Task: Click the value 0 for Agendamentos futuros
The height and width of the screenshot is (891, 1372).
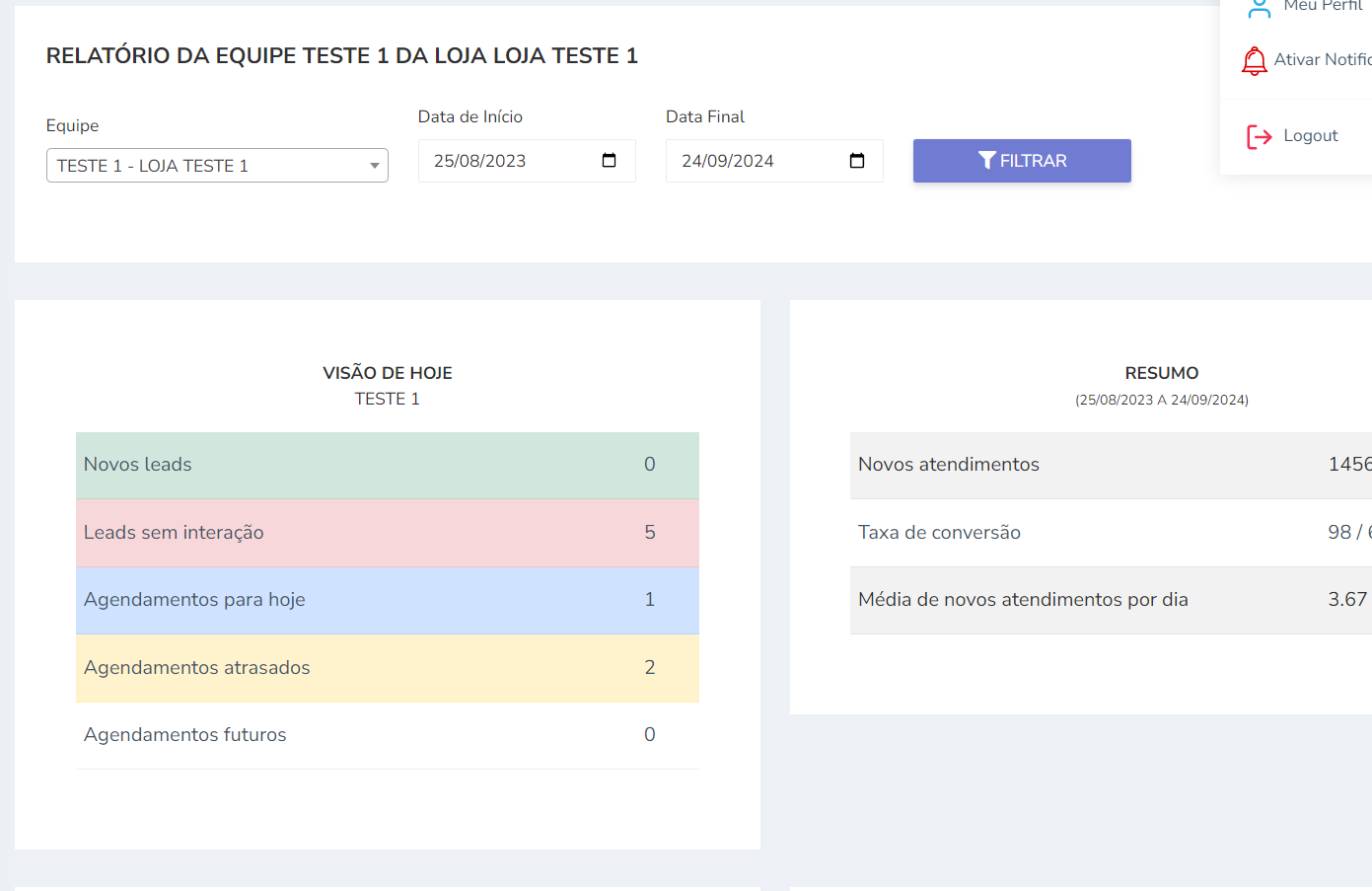Action: pos(650,735)
